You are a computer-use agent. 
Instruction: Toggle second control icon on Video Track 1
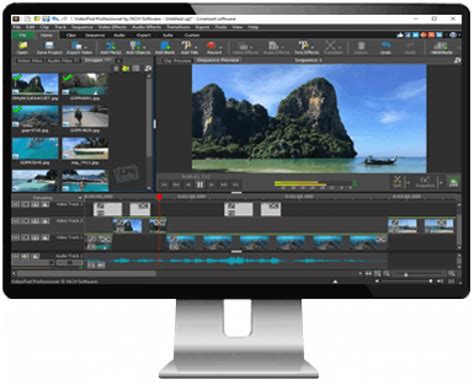[25, 238]
